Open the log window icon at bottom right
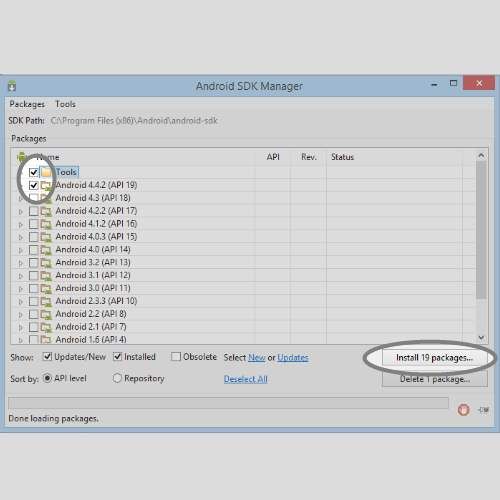Viewport: 500px width, 500px height. pos(483,409)
